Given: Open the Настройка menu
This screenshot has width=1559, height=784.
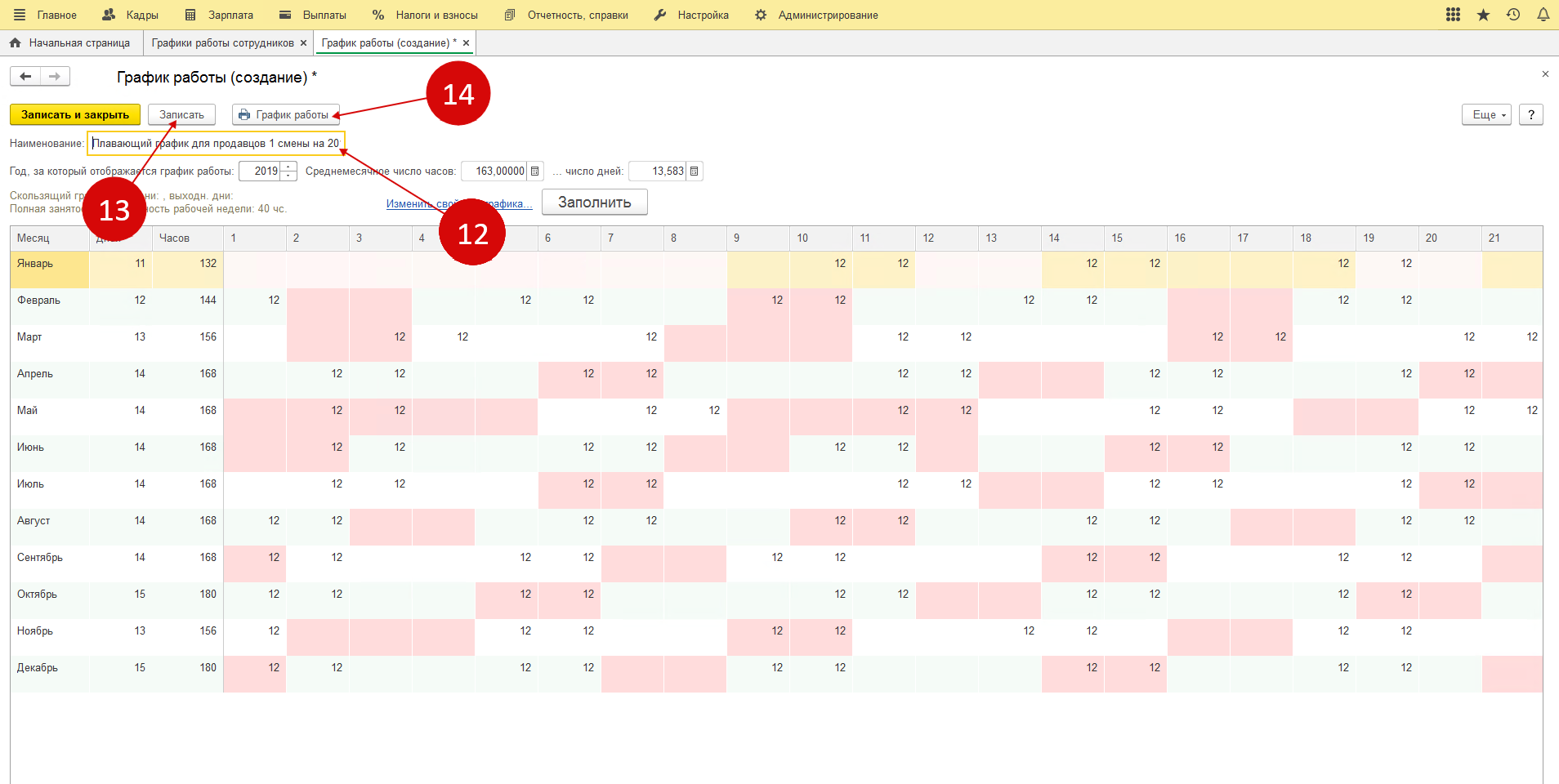Looking at the screenshot, I should (691, 15).
